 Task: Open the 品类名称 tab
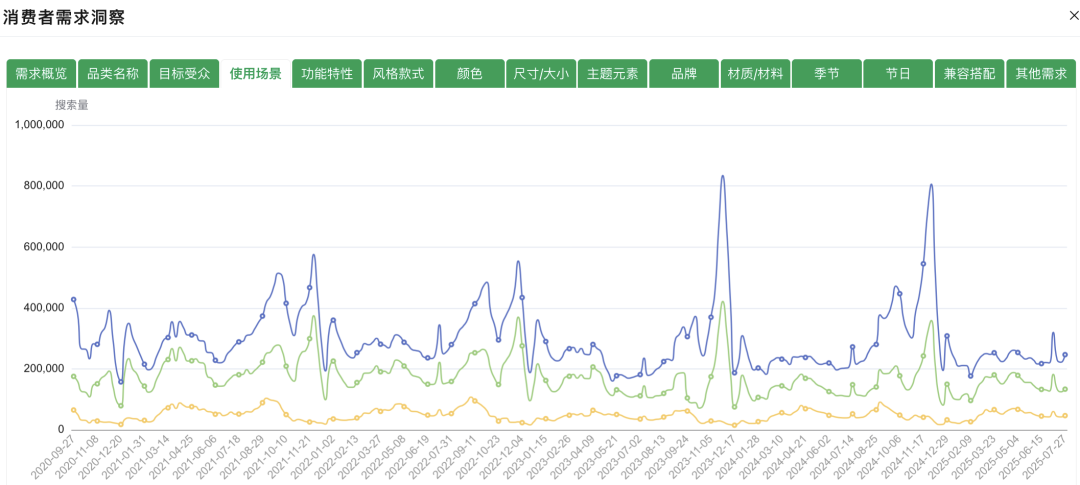click(113, 74)
